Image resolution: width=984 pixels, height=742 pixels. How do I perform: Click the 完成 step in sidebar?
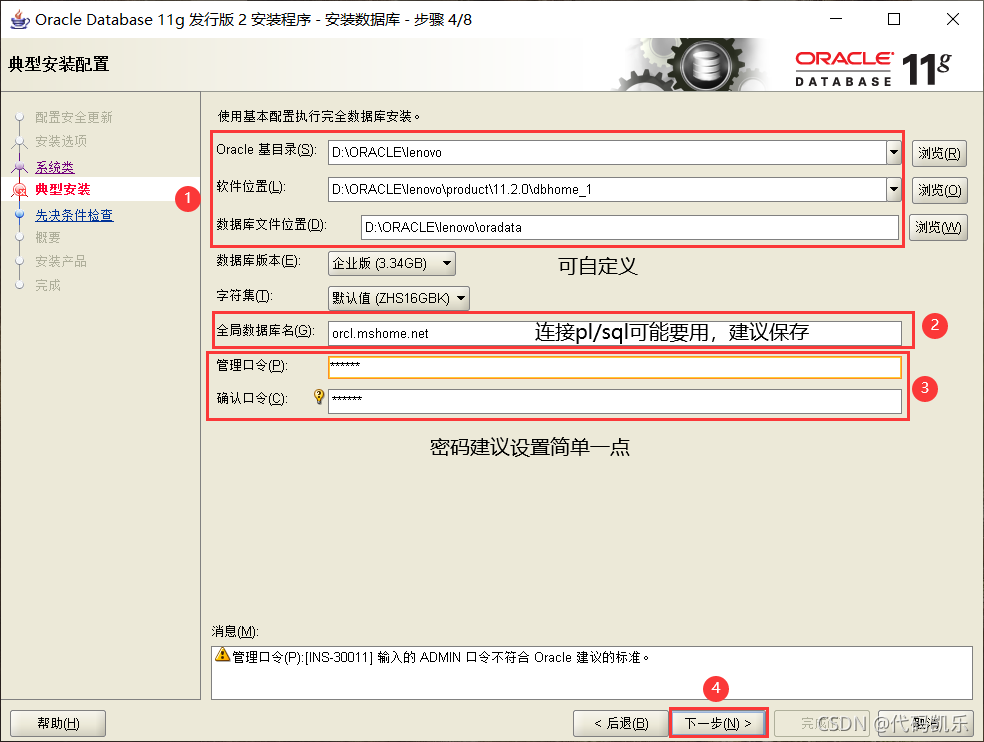point(48,285)
